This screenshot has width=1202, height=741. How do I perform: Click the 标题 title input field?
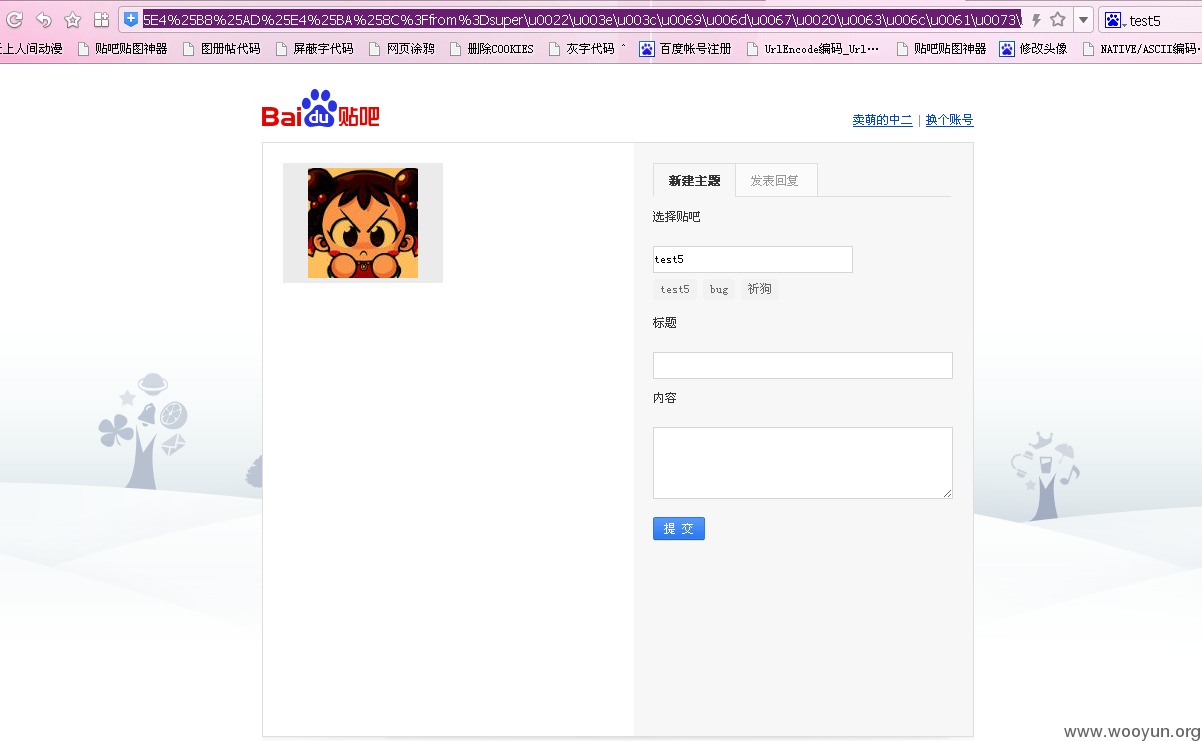pos(803,365)
